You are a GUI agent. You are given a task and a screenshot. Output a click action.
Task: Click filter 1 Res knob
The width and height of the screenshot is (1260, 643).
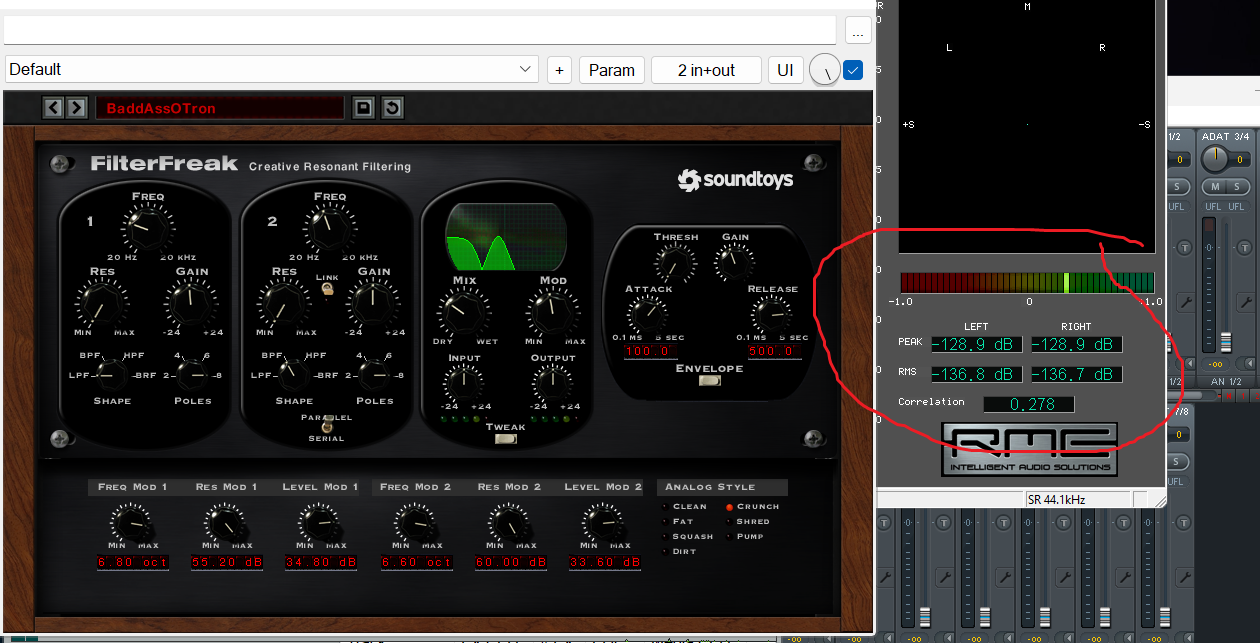(100, 303)
